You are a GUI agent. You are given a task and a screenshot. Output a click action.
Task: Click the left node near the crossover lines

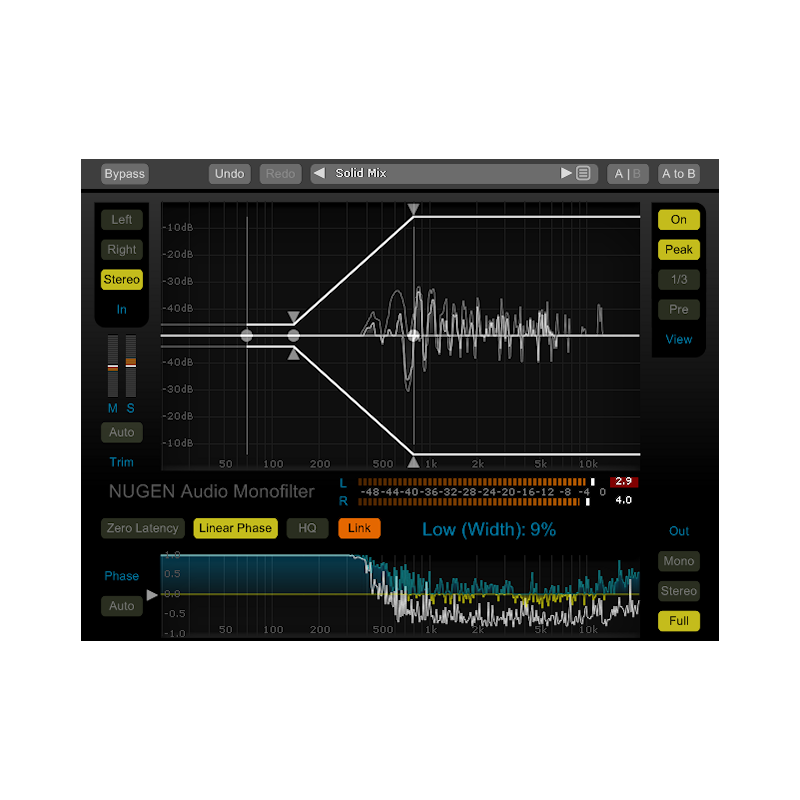tap(246, 334)
